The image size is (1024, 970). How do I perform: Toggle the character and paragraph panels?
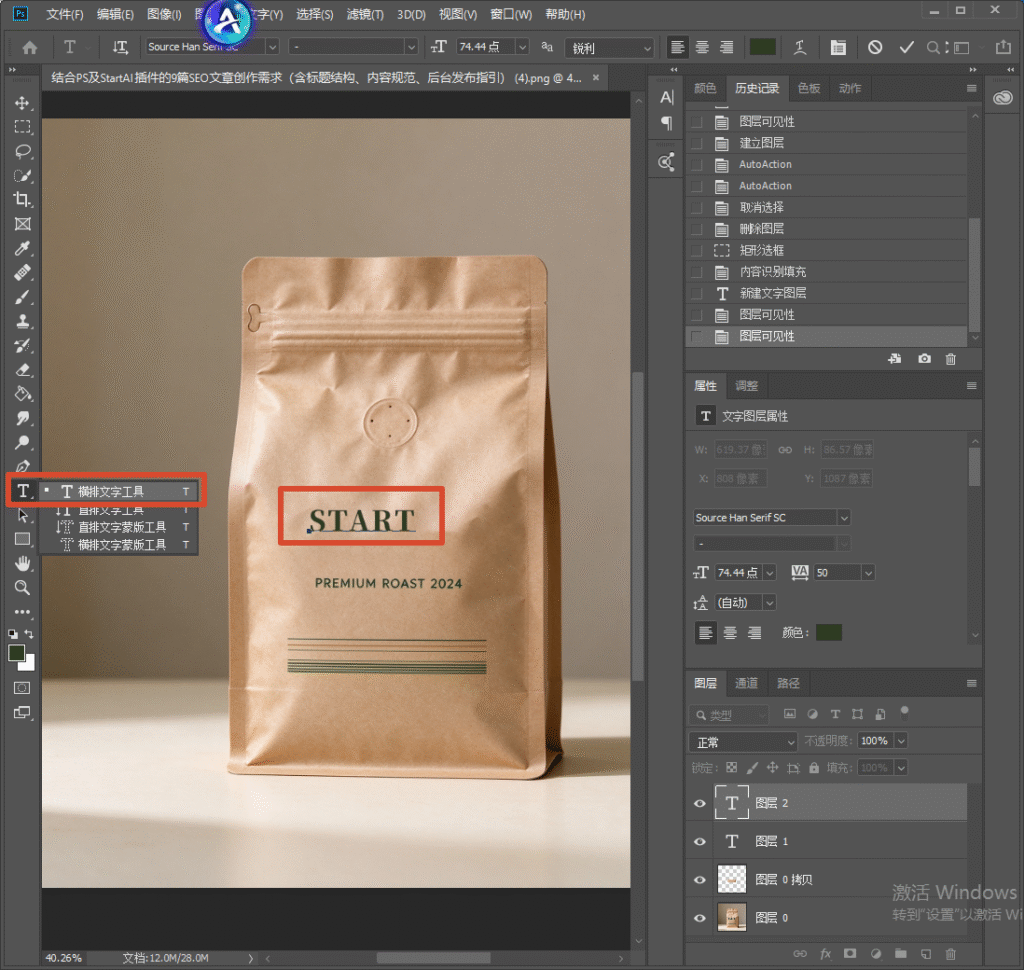[838, 47]
